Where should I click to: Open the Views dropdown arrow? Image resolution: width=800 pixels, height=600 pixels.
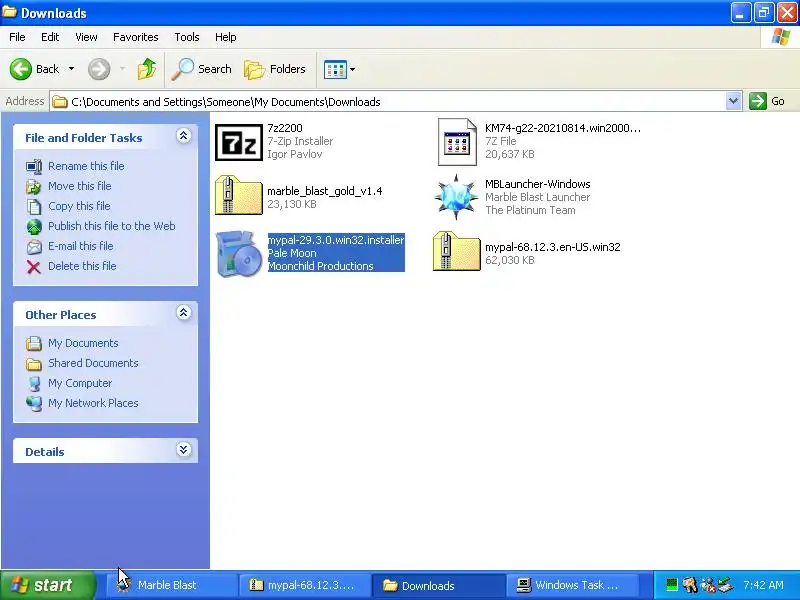pyautogui.click(x=352, y=69)
